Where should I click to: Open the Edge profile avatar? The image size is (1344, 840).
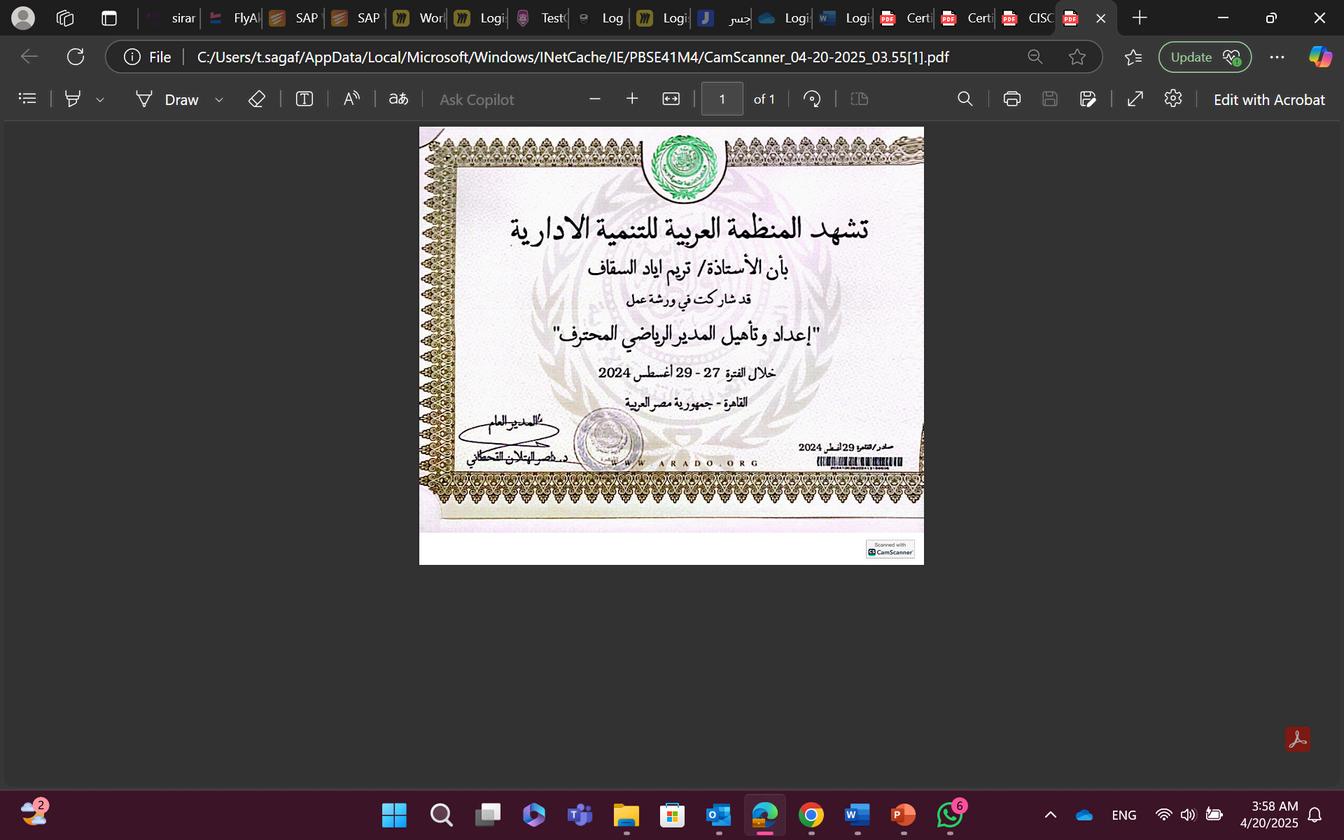22,18
